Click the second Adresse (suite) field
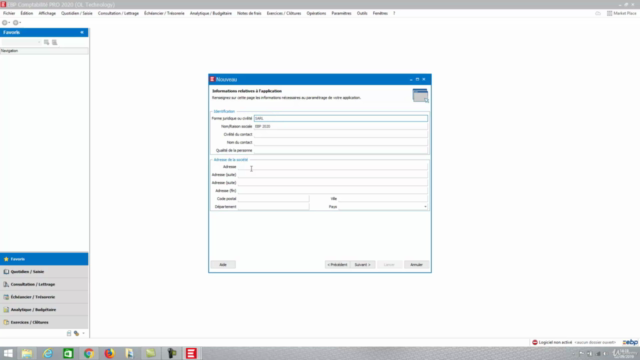The height and width of the screenshot is (360, 640). [x=332, y=182]
